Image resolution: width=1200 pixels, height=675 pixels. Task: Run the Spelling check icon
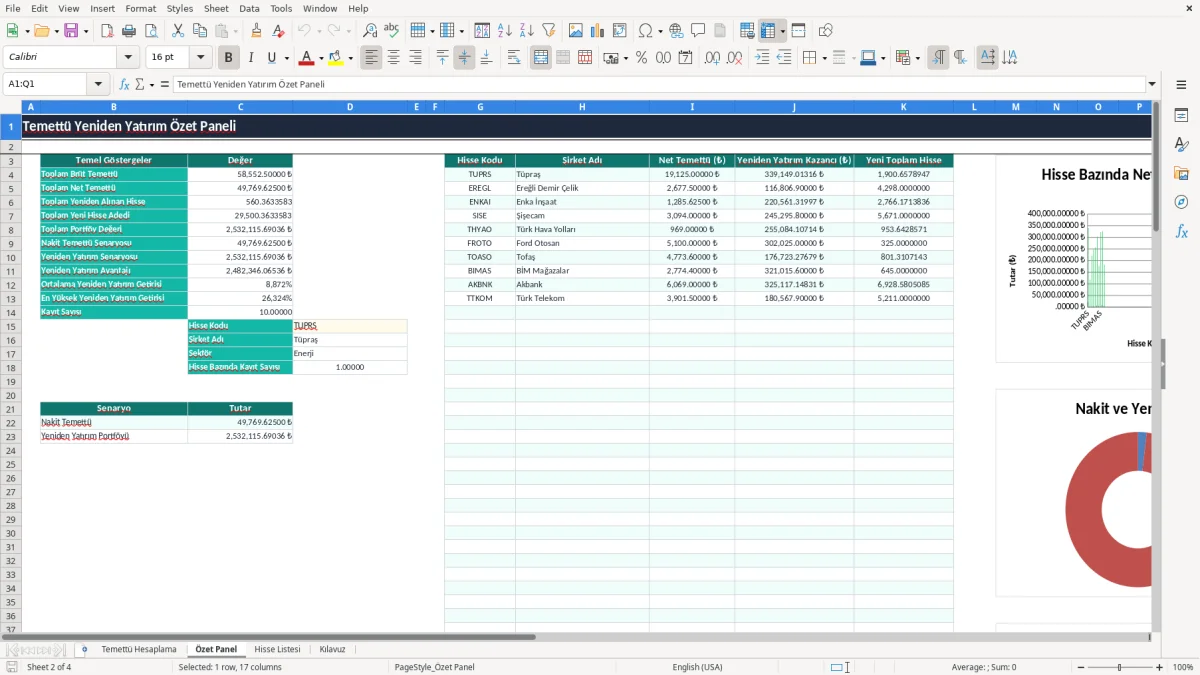click(x=392, y=31)
